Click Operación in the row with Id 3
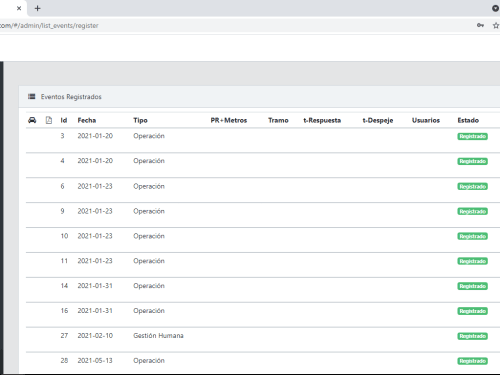 pos(149,136)
